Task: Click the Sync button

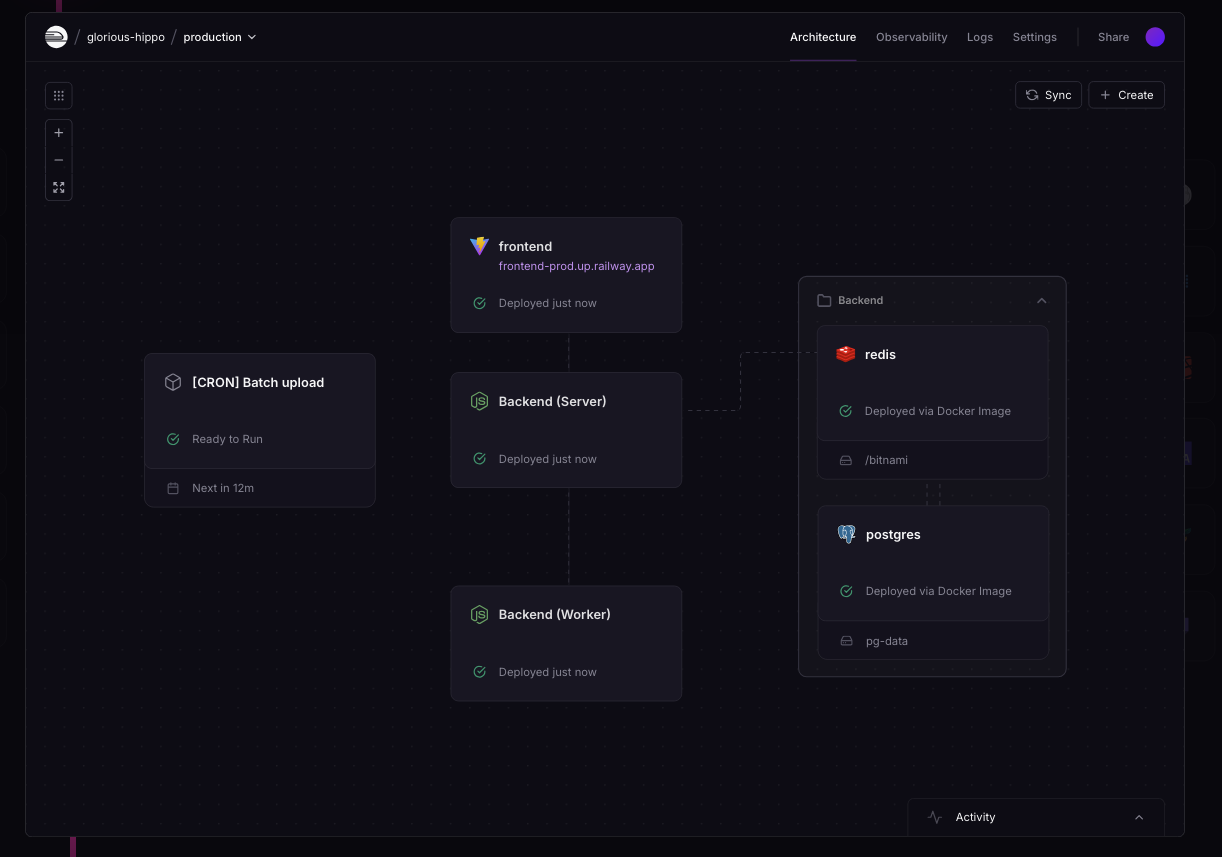Action: point(1048,95)
